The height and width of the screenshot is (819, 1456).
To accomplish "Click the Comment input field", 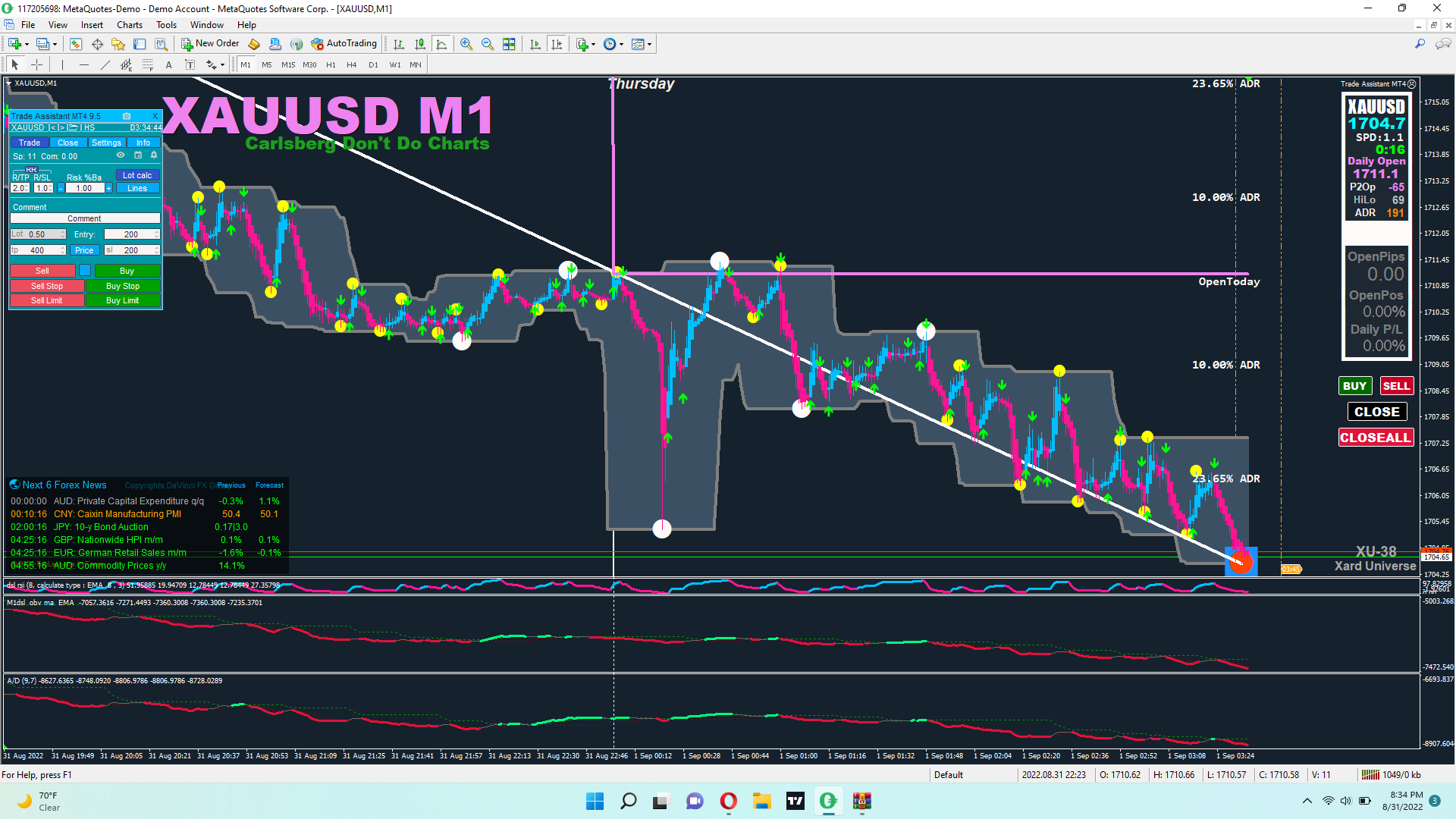I will click(x=84, y=218).
